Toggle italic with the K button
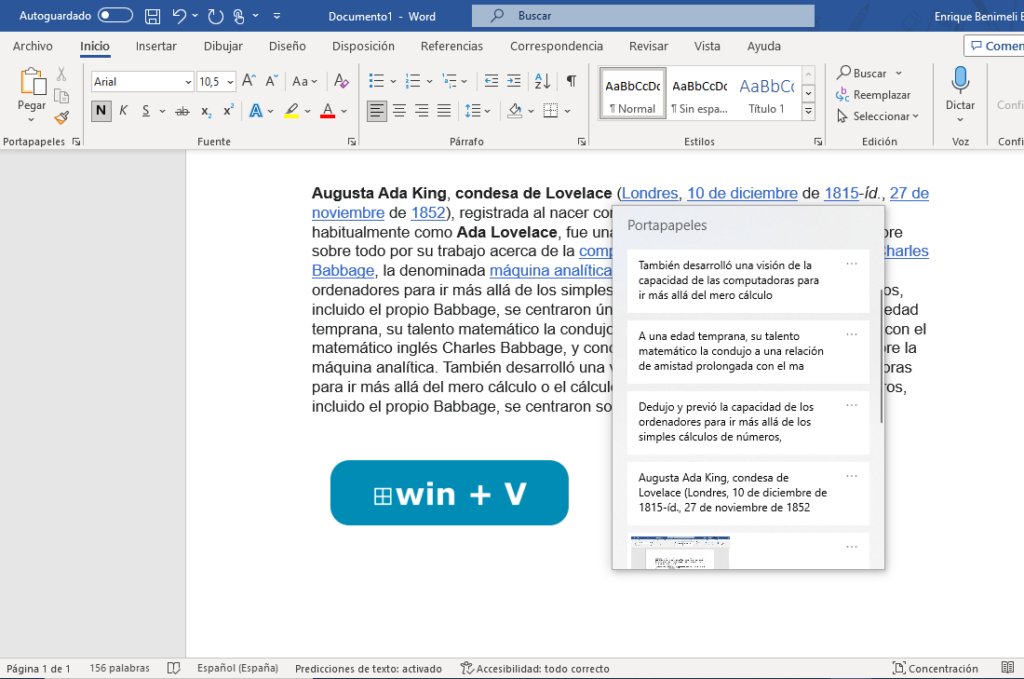The height and width of the screenshot is (679, 1024). 123,111
